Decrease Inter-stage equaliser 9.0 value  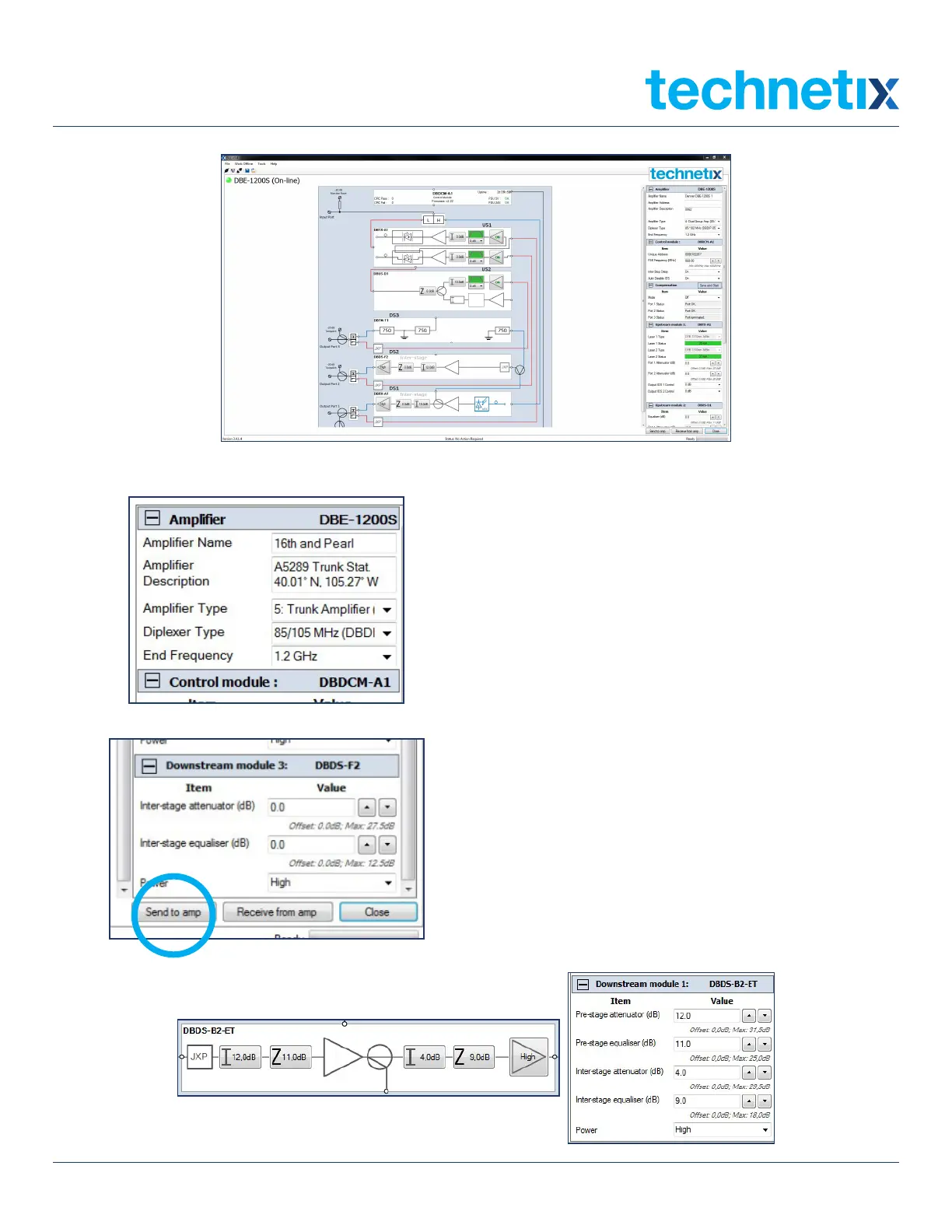(x=764, y=1101)
